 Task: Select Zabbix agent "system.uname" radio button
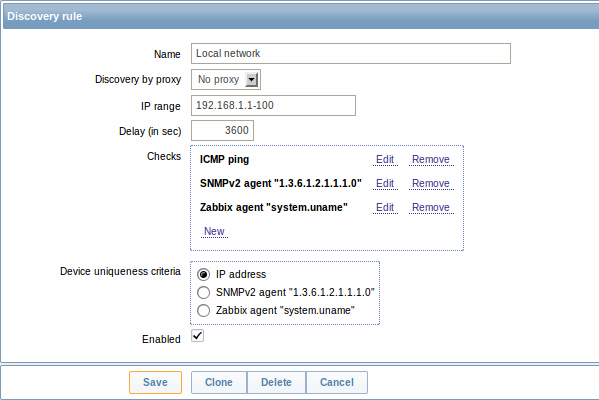203,310
